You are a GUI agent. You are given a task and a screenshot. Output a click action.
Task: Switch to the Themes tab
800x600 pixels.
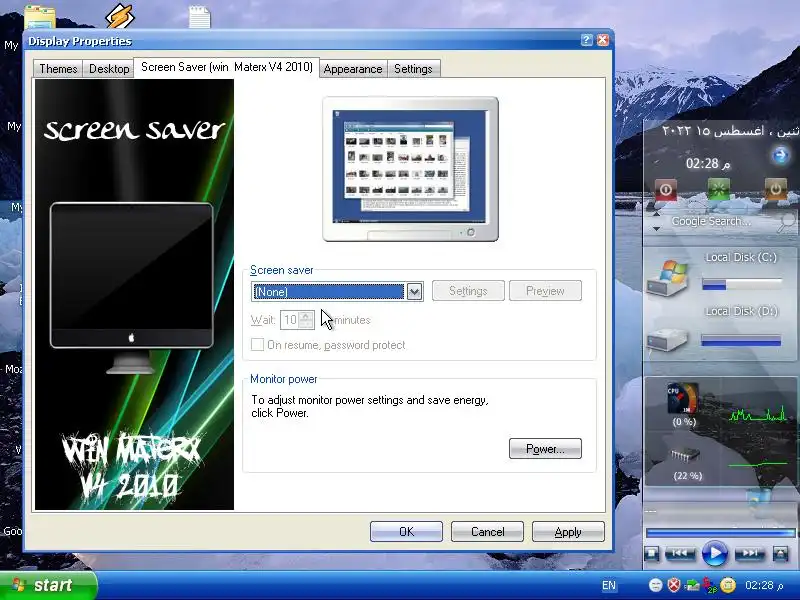[58, 68]
